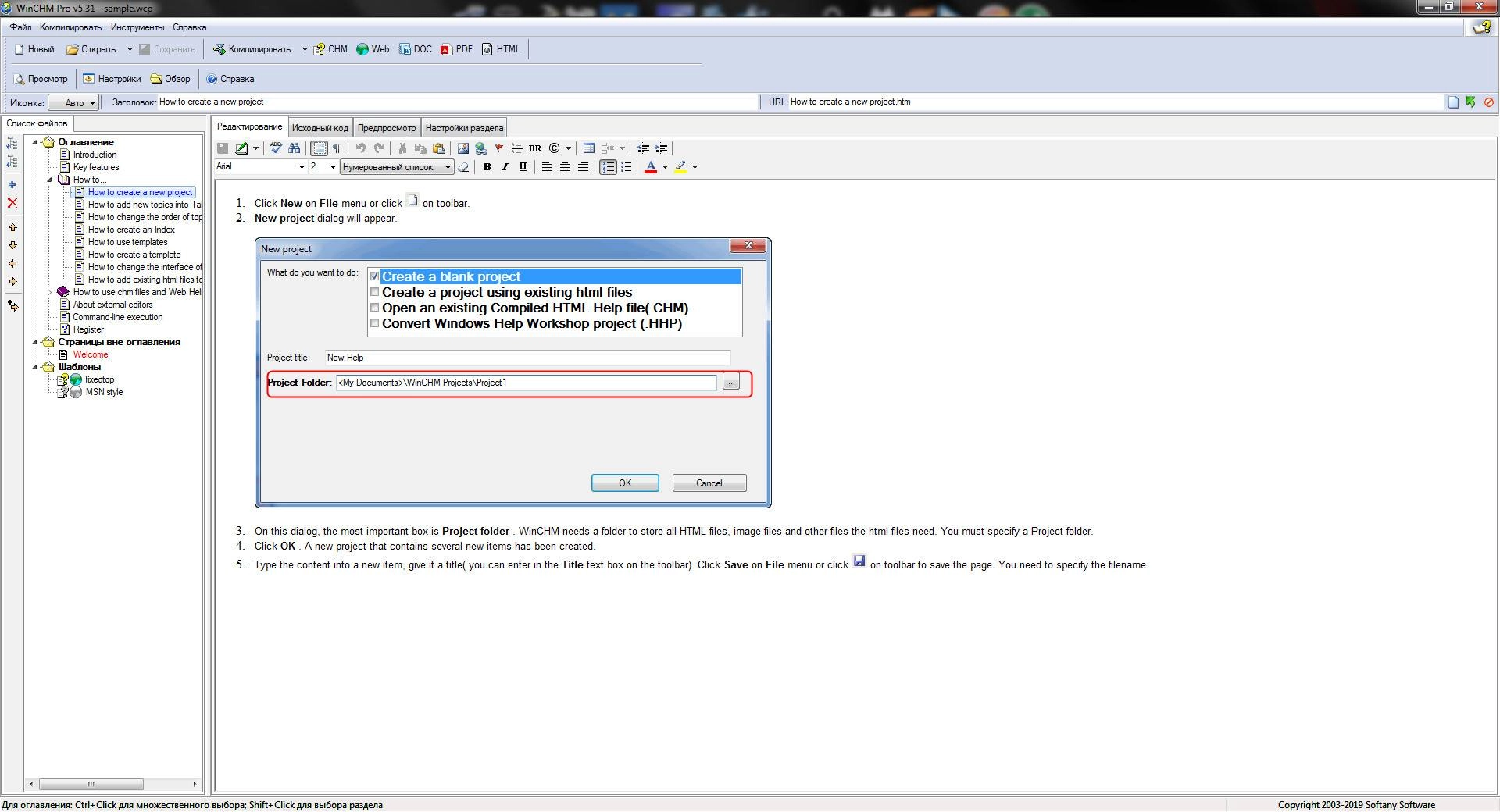Click the increase indent icon
Viewport: 1500px width, 812px height.
coord(661,148)
